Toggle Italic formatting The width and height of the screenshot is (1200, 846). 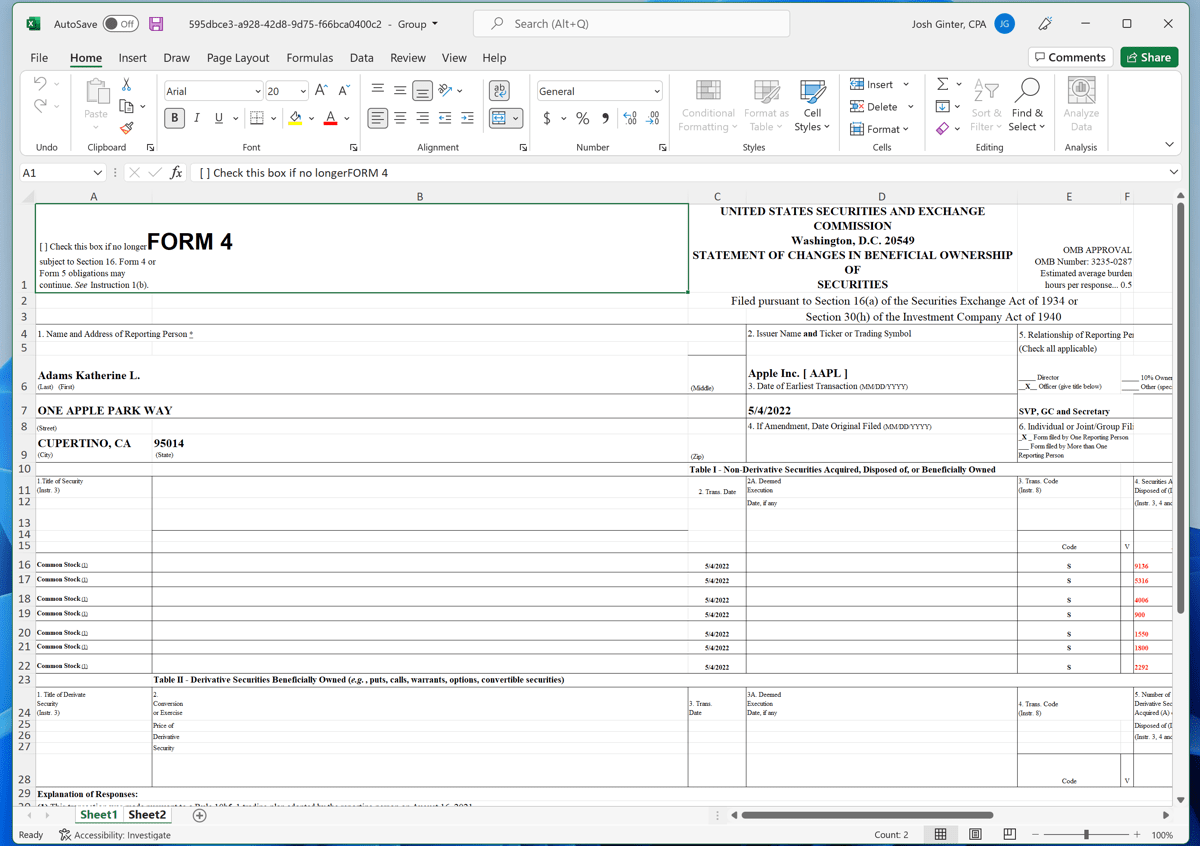(x=197, y=118)
